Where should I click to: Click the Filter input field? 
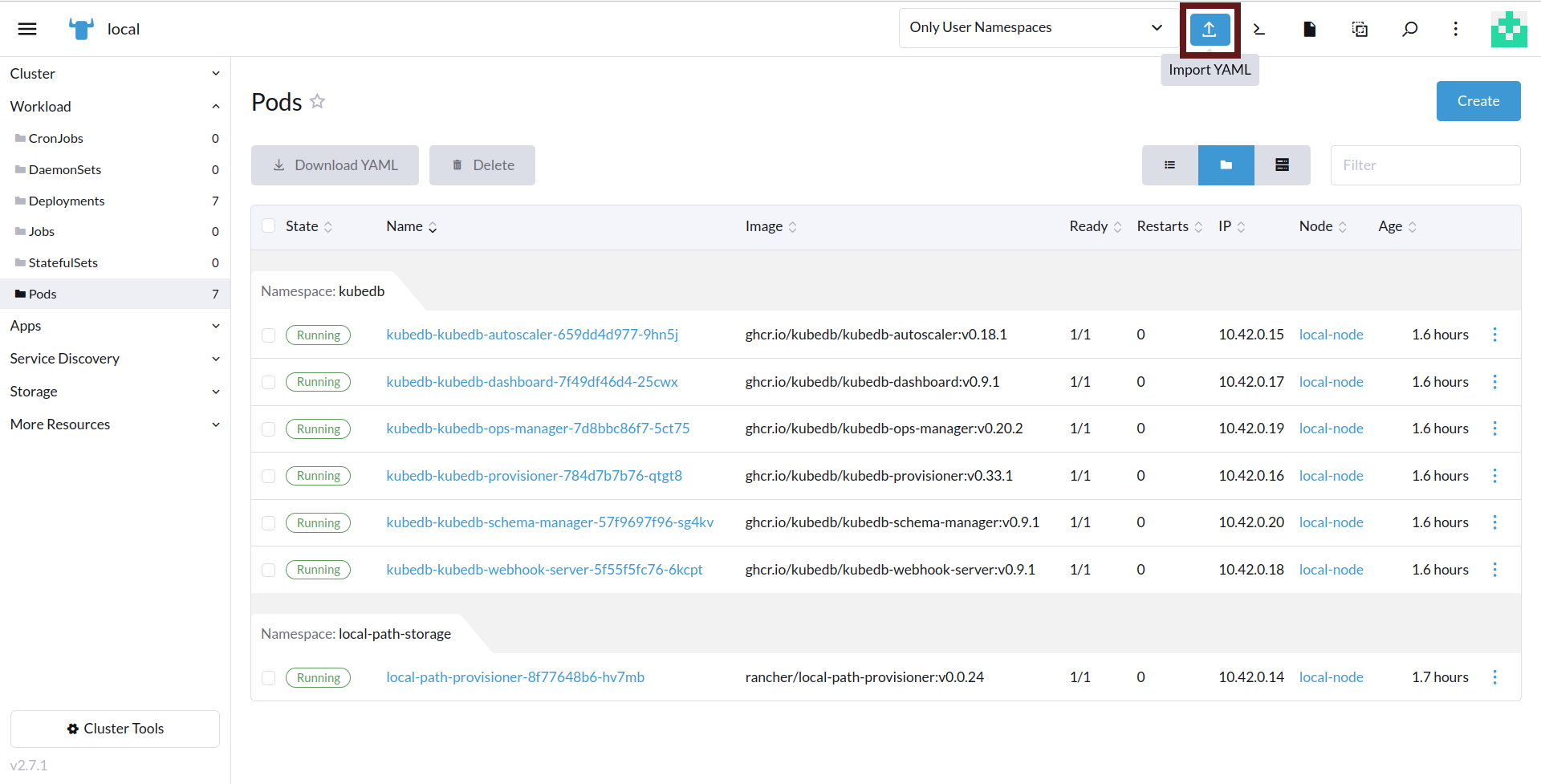[1425, 165]
